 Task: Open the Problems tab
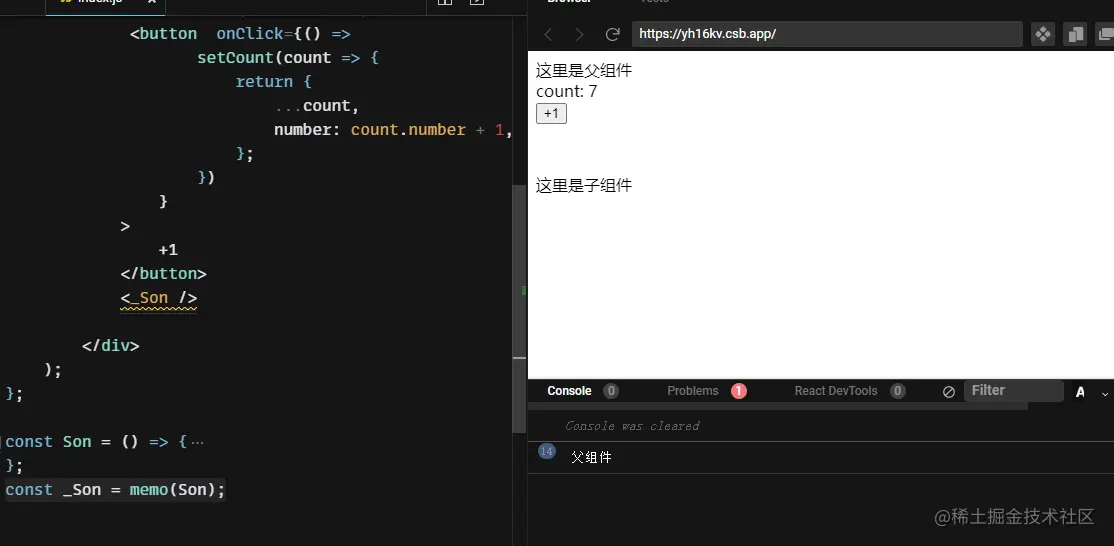(693, 391)
